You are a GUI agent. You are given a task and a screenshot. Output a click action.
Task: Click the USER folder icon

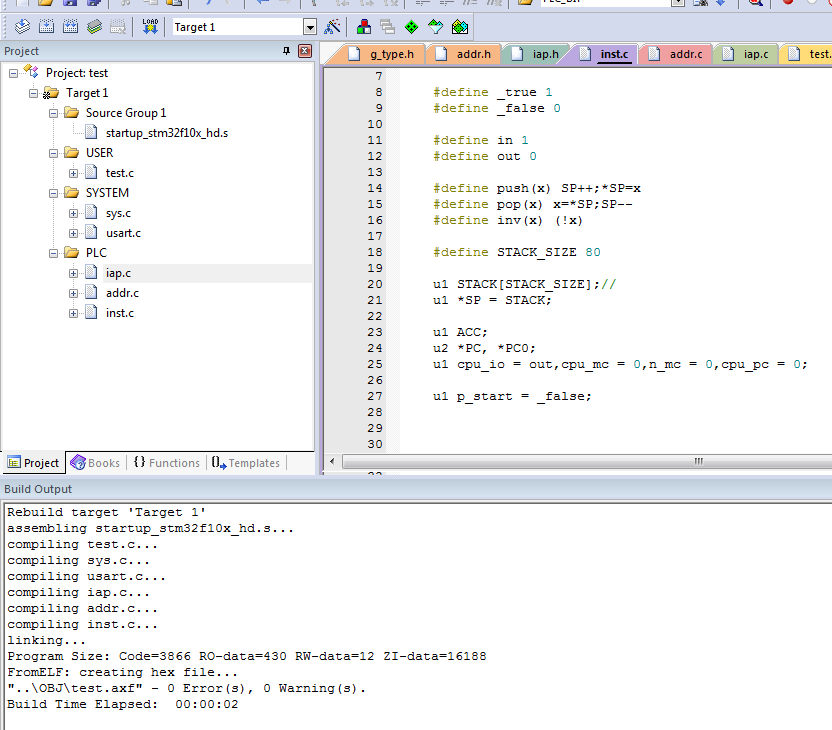(72, 153)
